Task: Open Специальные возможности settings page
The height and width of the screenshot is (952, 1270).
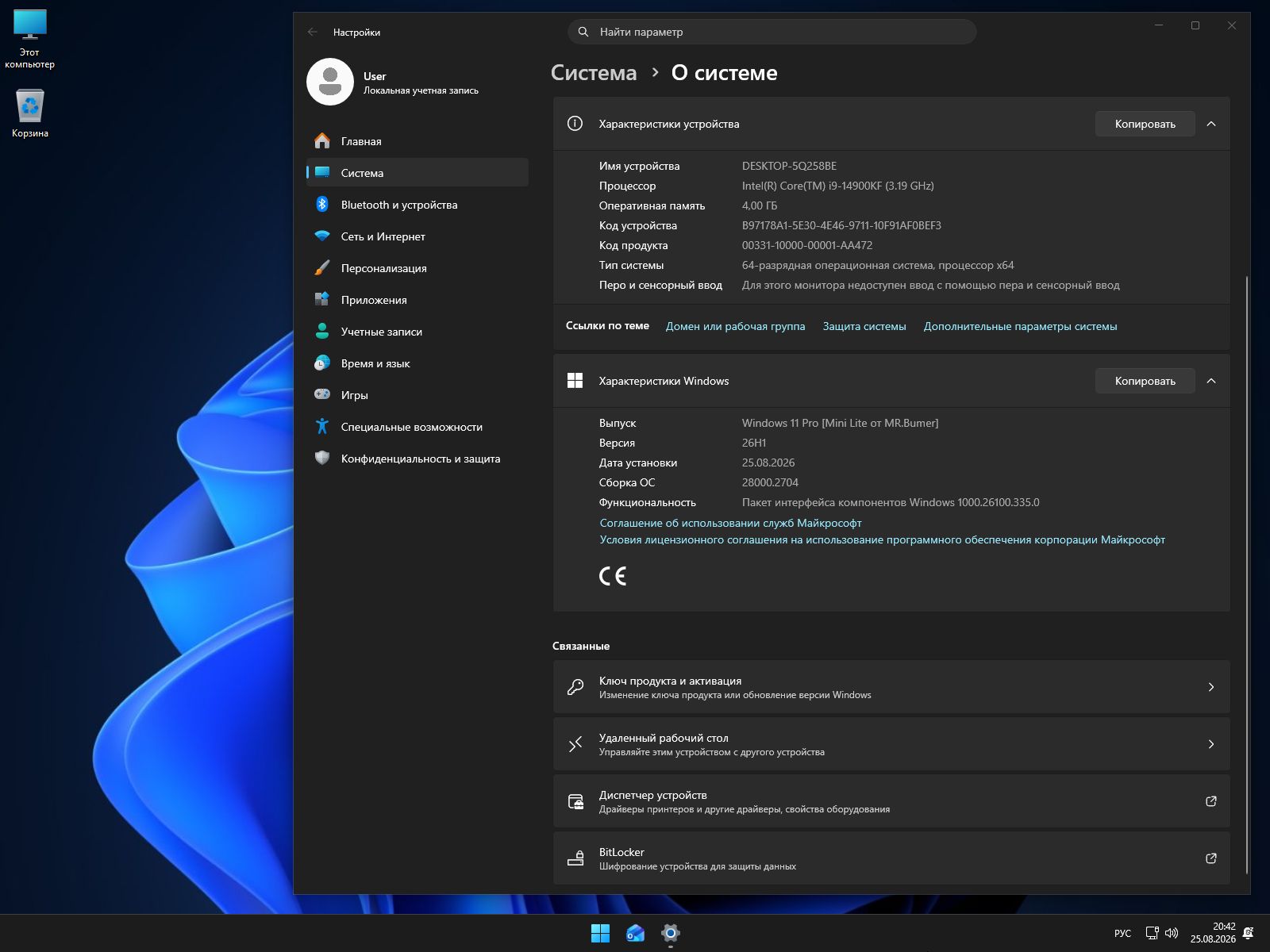Action: [x=418, y=427]
